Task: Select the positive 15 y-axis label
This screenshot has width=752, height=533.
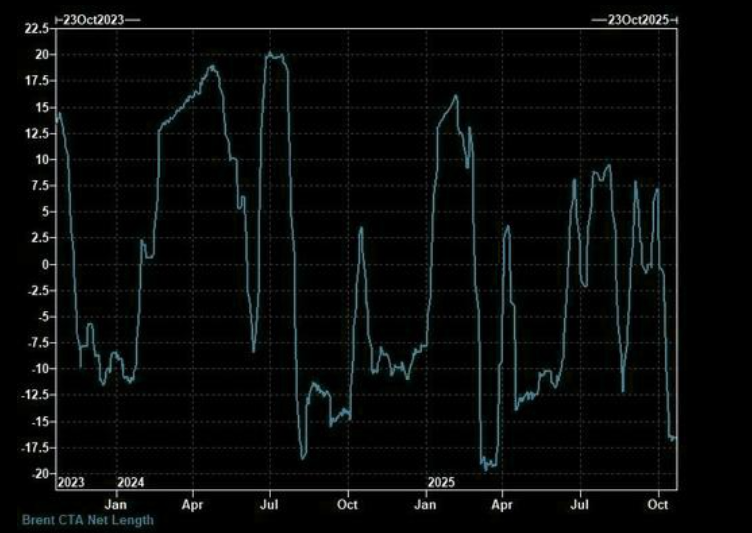Action: coord(39,81)
